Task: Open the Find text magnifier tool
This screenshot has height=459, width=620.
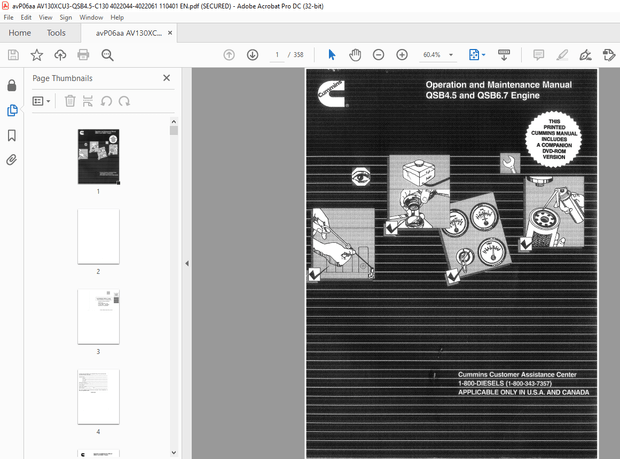Action: (107, 55)
